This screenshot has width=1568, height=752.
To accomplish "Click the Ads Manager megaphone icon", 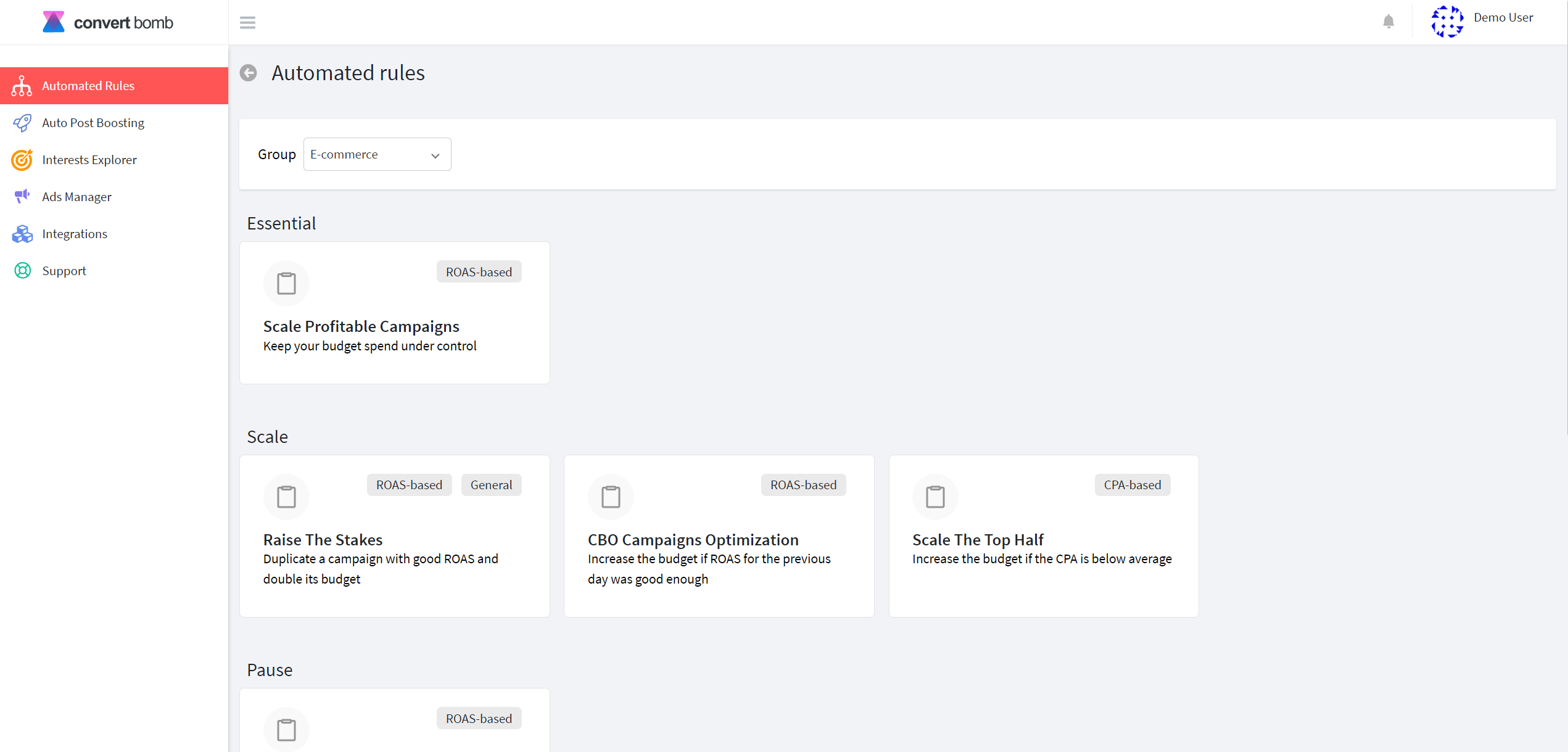I will click(22, 196).
